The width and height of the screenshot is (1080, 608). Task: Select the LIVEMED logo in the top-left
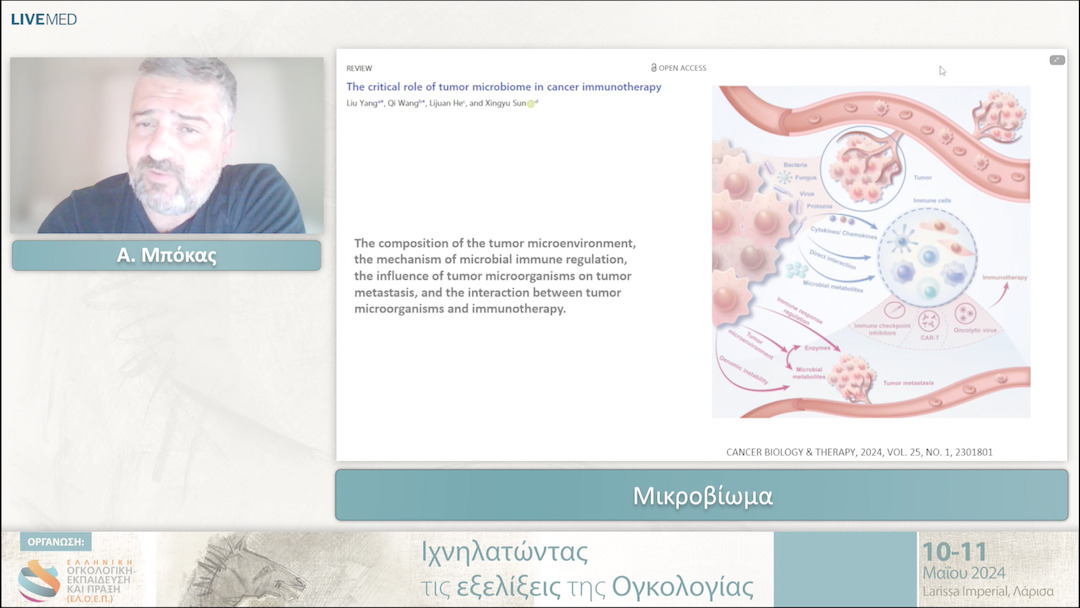[x=43, y=18]
